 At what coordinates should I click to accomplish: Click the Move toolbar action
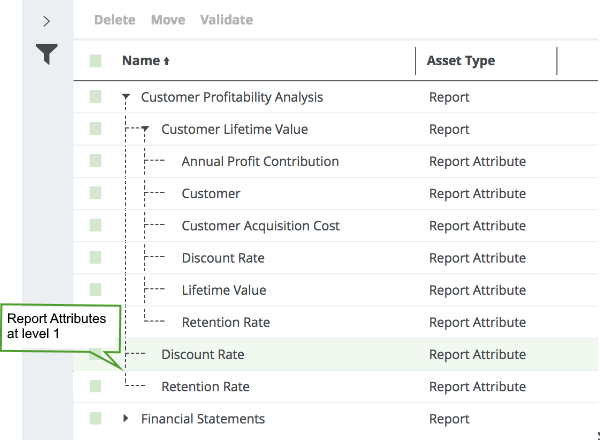(x=168, y=20)
